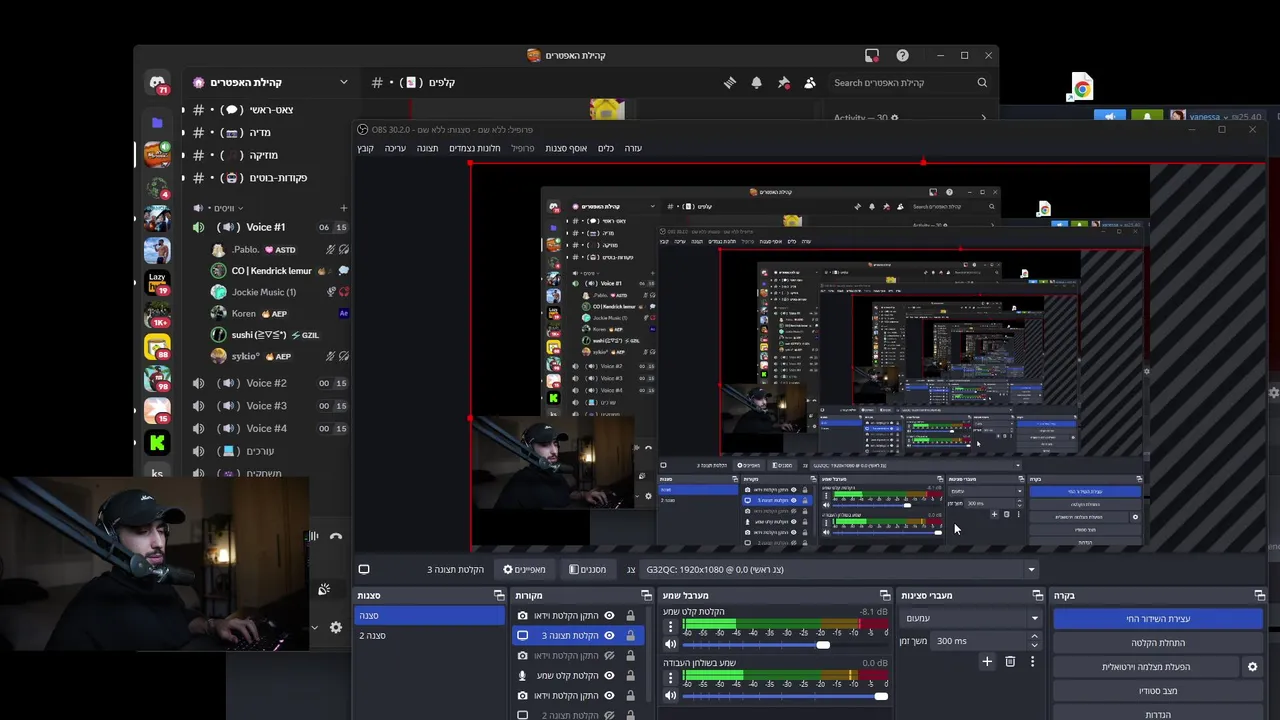Open source filters with מסננים button

587,569
